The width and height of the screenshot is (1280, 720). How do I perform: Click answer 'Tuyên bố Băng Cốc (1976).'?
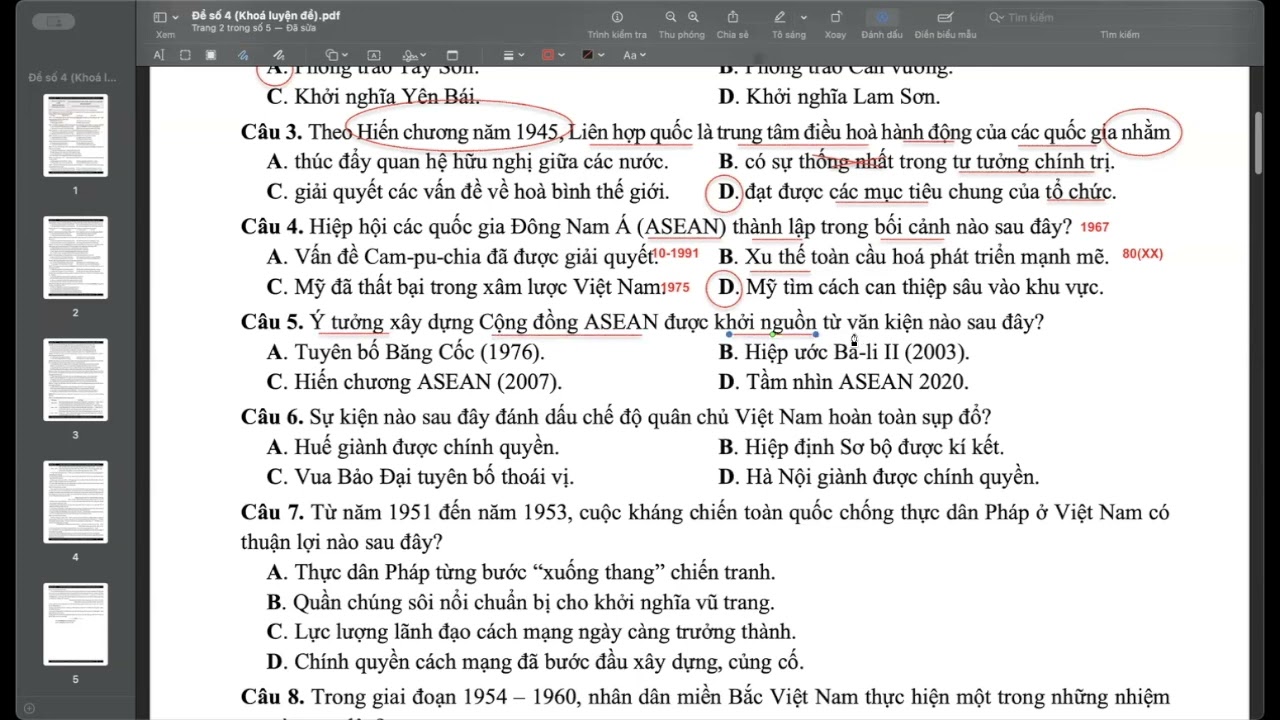pyautogui.click(x=420, y=352)
